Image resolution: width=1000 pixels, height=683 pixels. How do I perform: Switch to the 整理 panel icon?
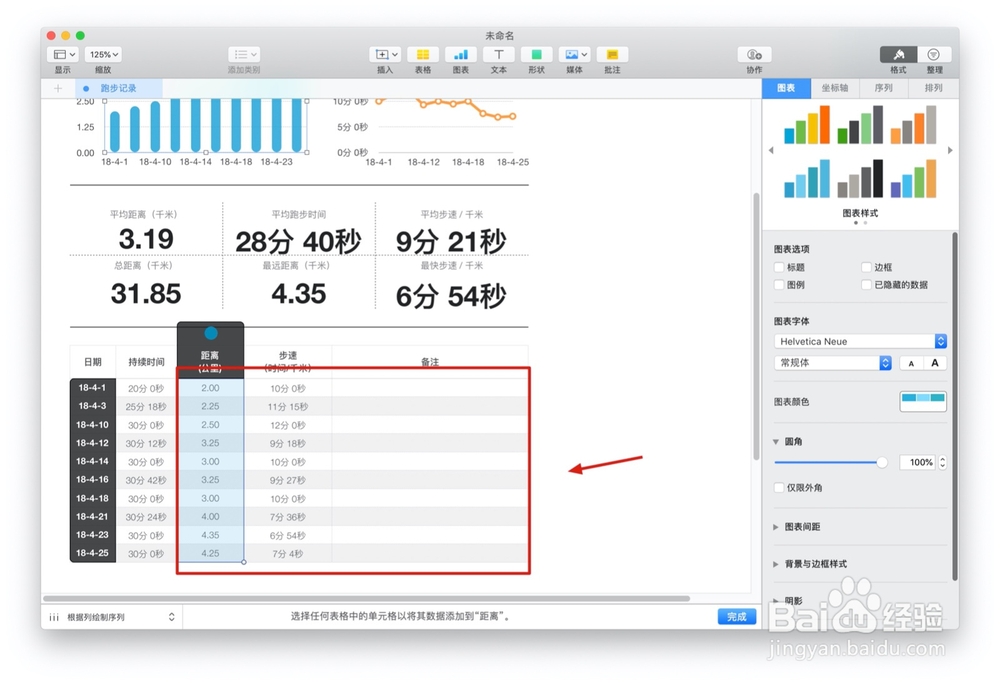pos(932,55)
